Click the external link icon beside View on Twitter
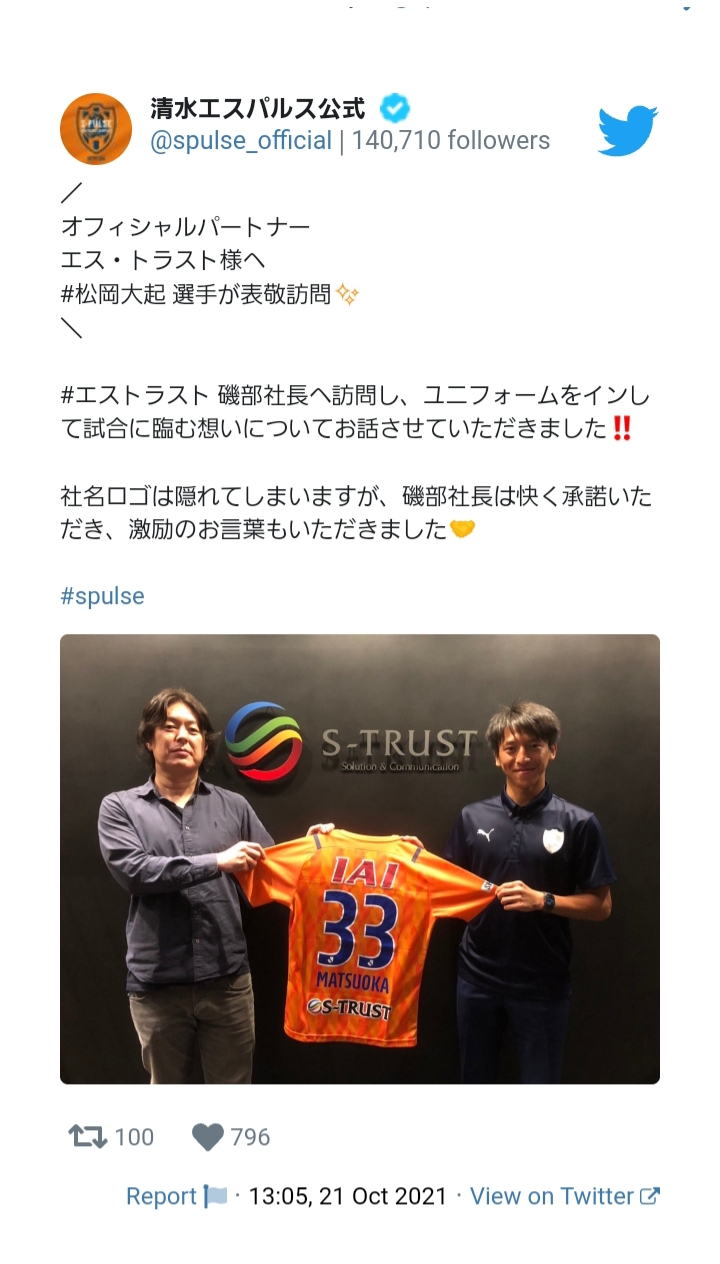Image resolution: width=720 pixels, height=1264 pixels. coord(650,1196)
